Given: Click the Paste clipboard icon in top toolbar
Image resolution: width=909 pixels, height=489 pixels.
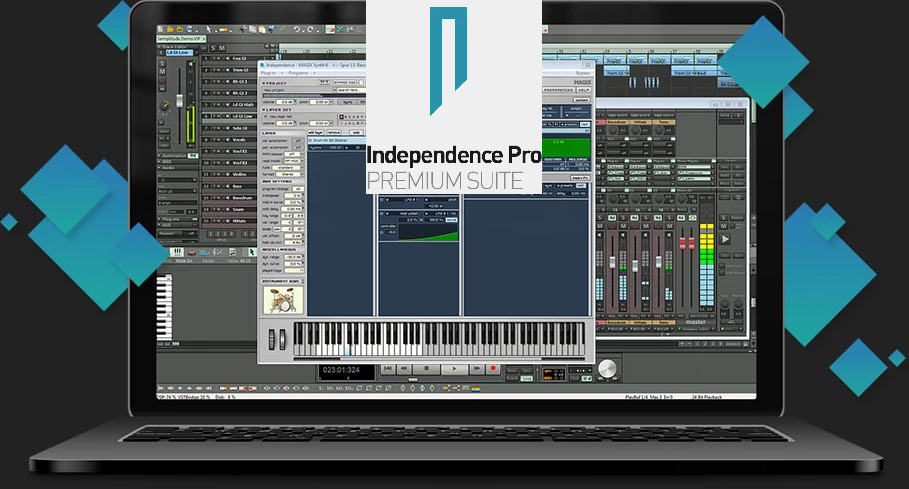Looking at the screenshot, I should 262,30.
